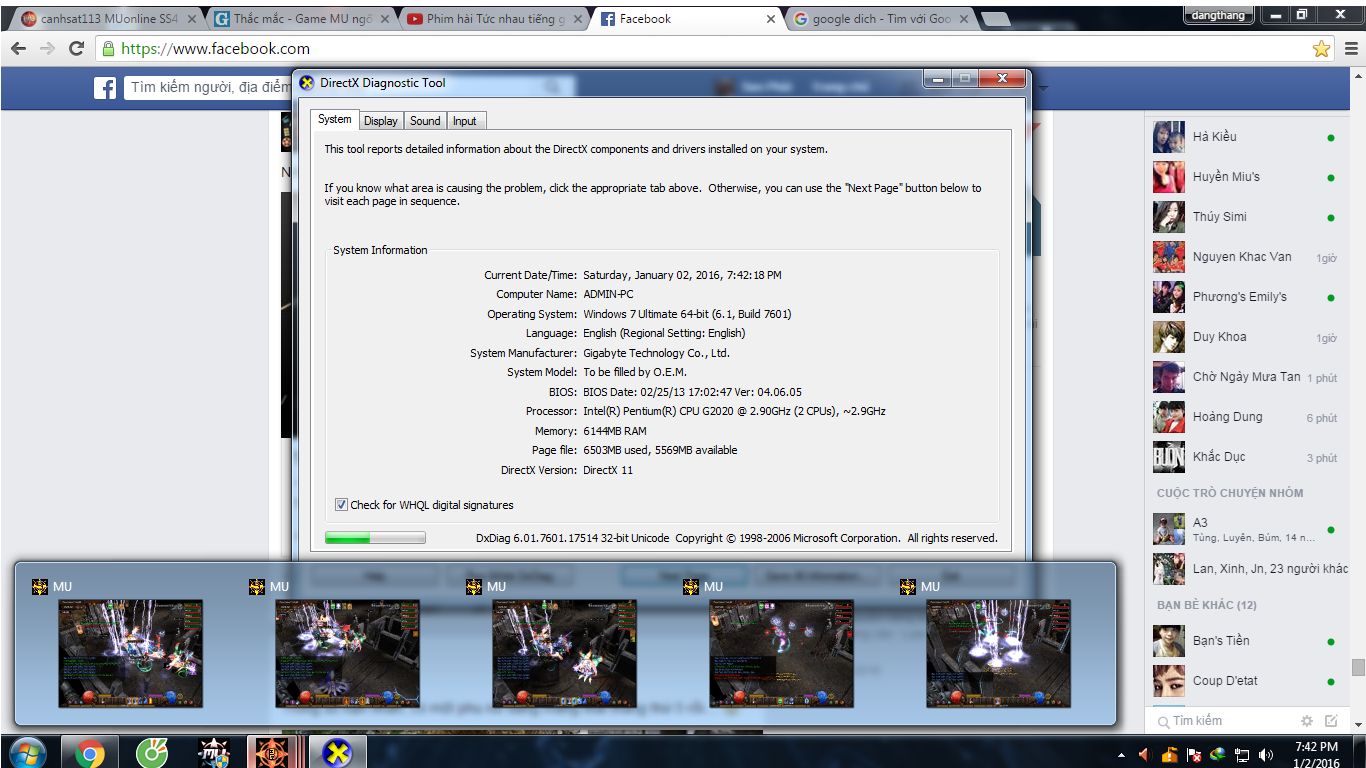
Task: Click the grouped MU game taskbar icon
Action: click(x=273, y=752)
